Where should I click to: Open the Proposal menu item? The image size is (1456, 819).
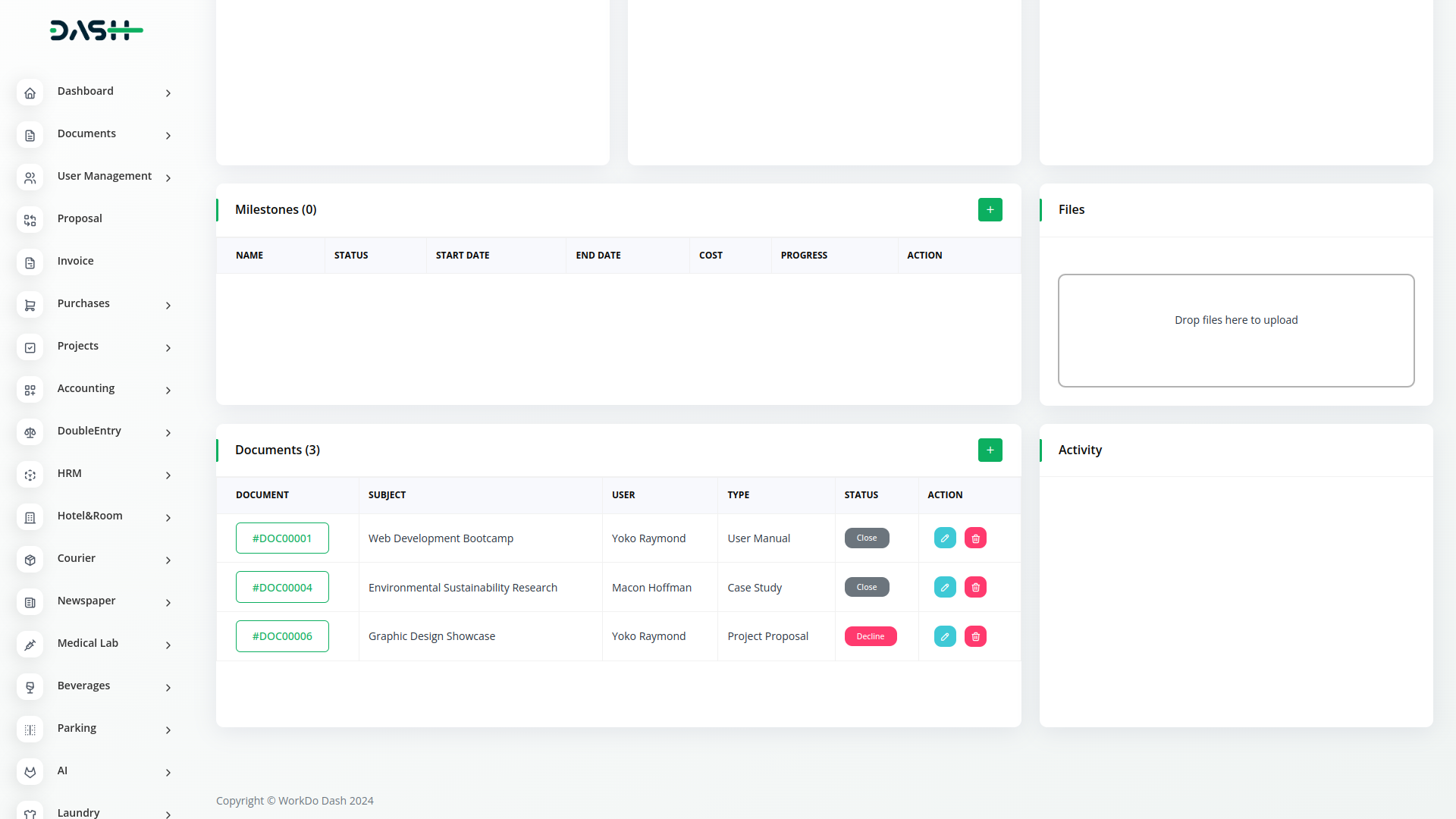pyautogui.click(x=80, y=218)
